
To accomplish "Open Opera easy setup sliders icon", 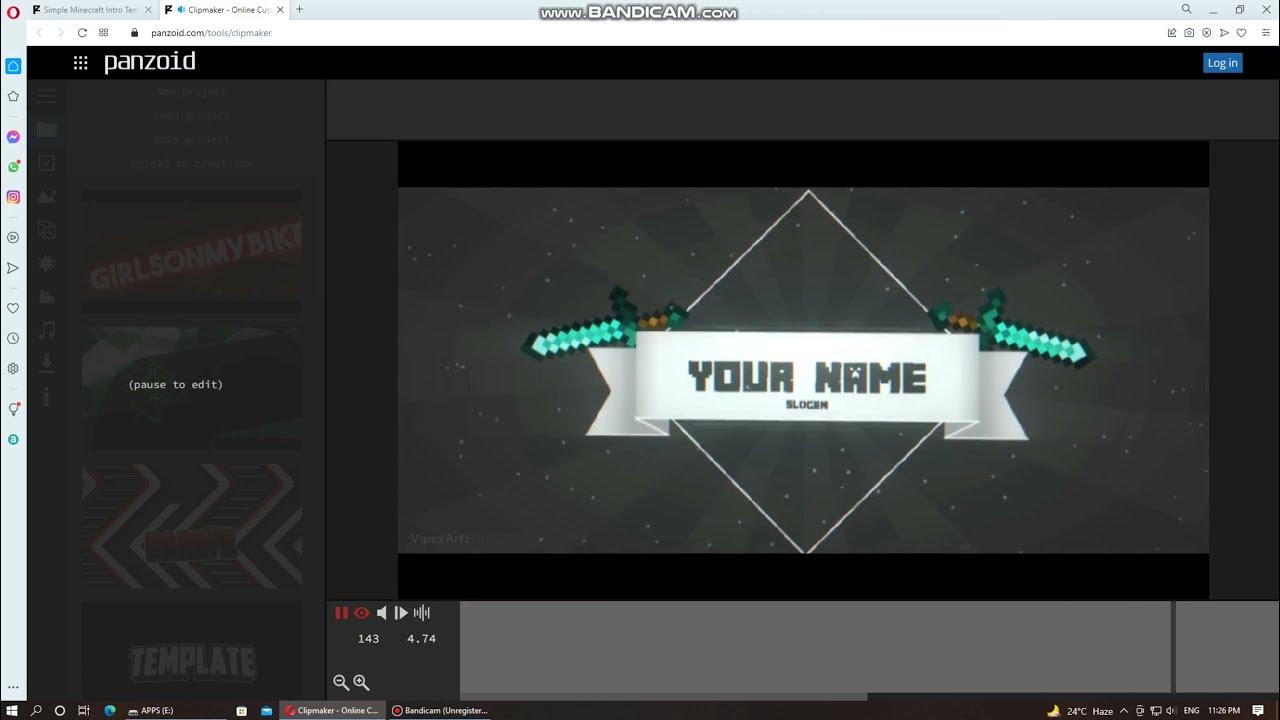I will click(x=1265, y=33).
